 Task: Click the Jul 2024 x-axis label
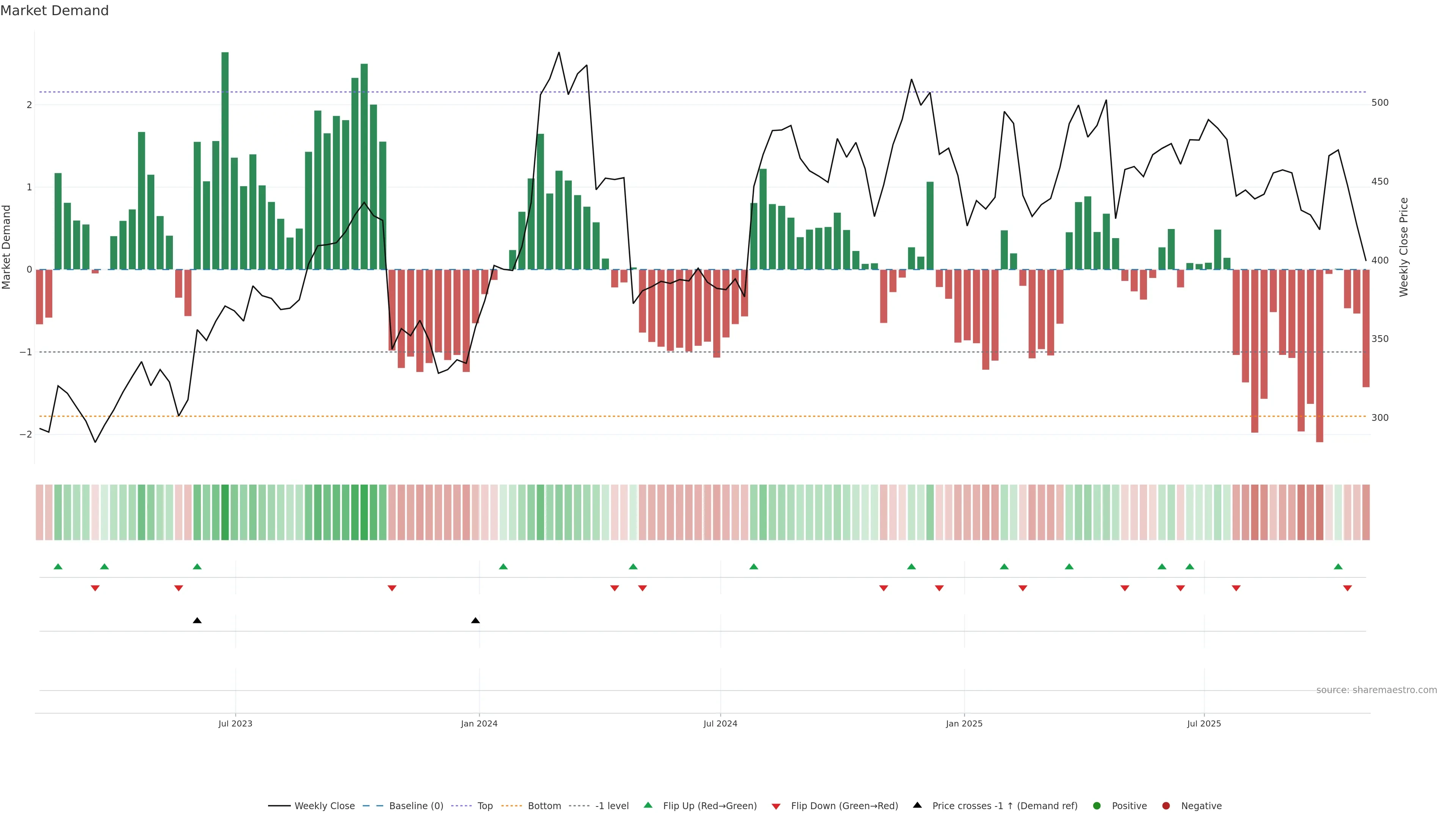point(720,723)
